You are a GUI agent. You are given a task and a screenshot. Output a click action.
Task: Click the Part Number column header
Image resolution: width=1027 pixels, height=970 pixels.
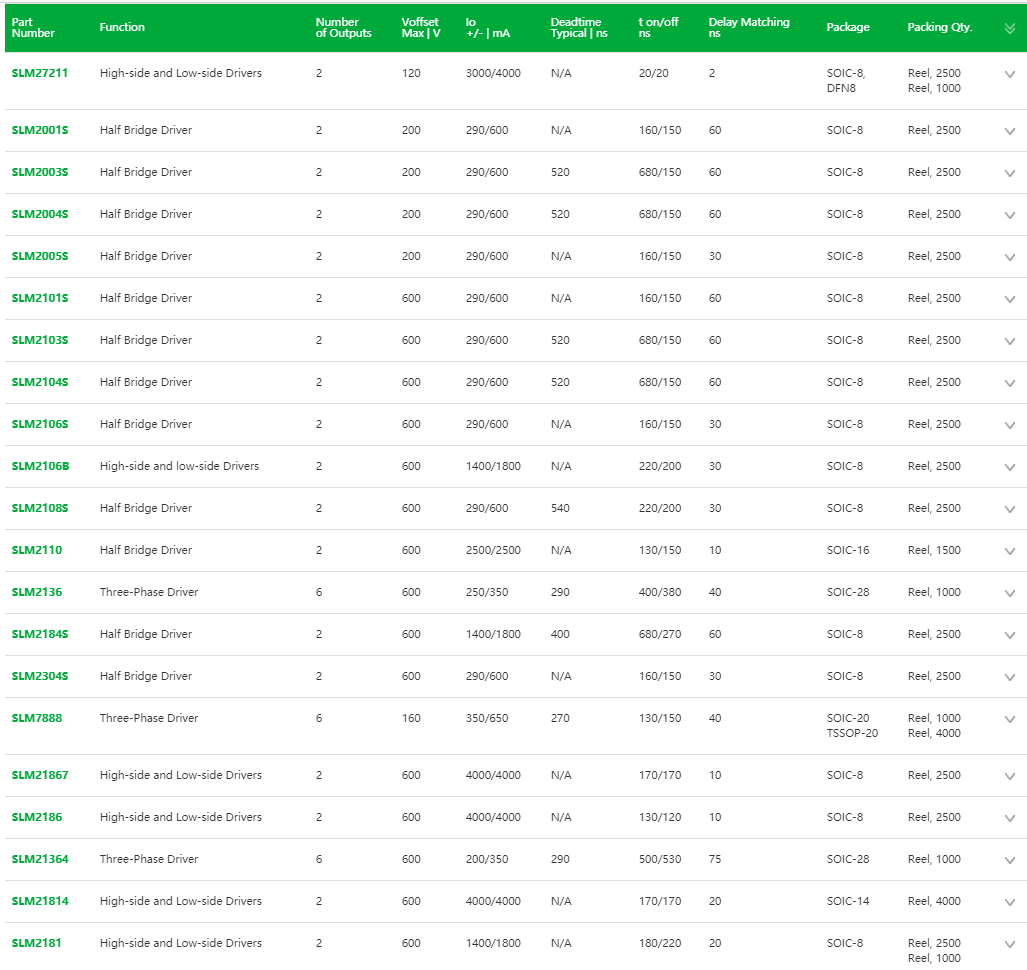coord(33,28)
